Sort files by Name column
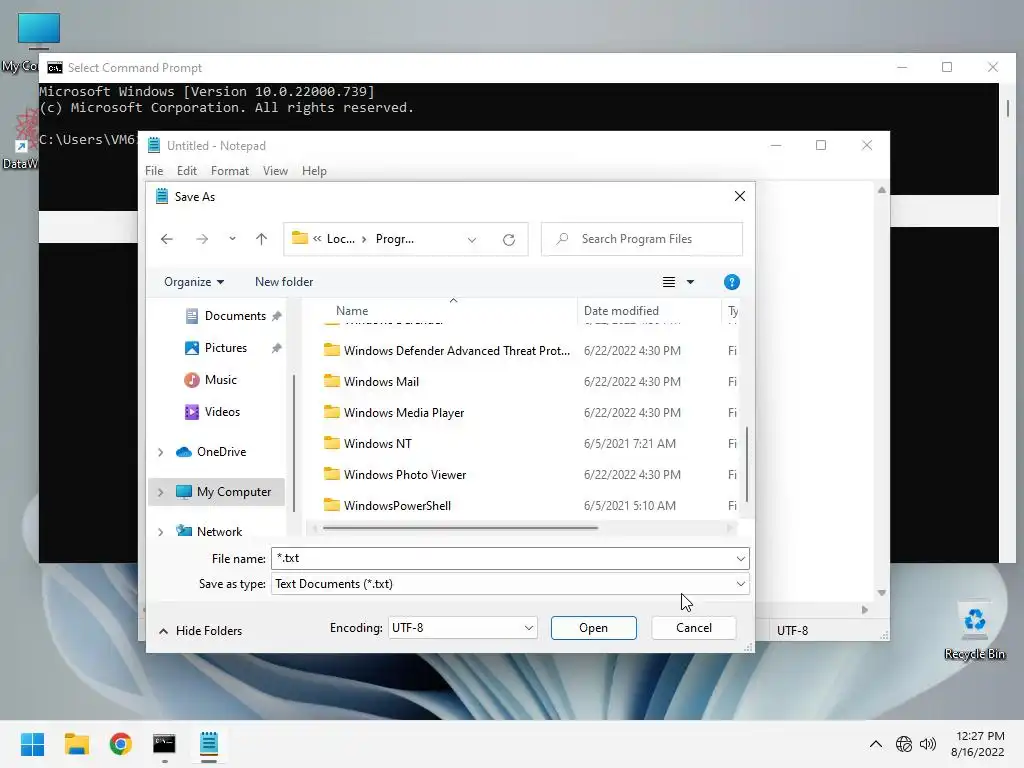The image size is (1024, 768). pyautogui.click(x=352, y=311)
